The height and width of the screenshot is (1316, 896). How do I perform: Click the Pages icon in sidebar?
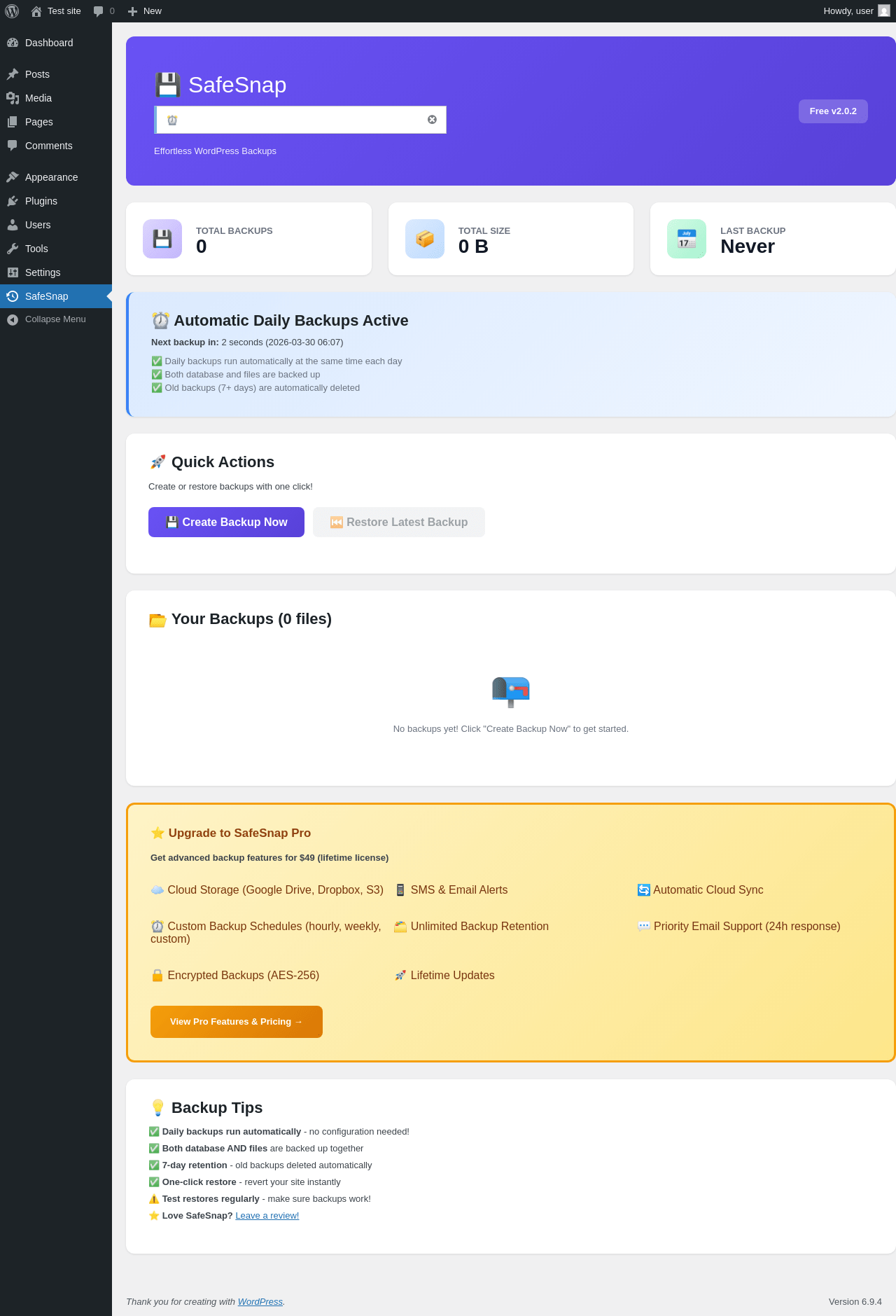point(13,122)
